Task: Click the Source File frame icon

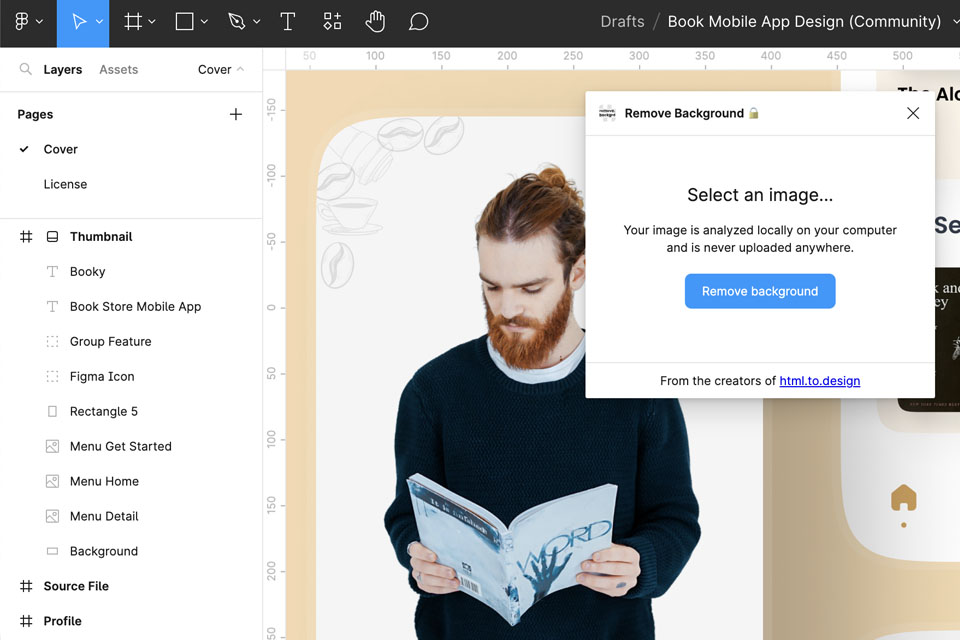Action: (x=26, y=585)
